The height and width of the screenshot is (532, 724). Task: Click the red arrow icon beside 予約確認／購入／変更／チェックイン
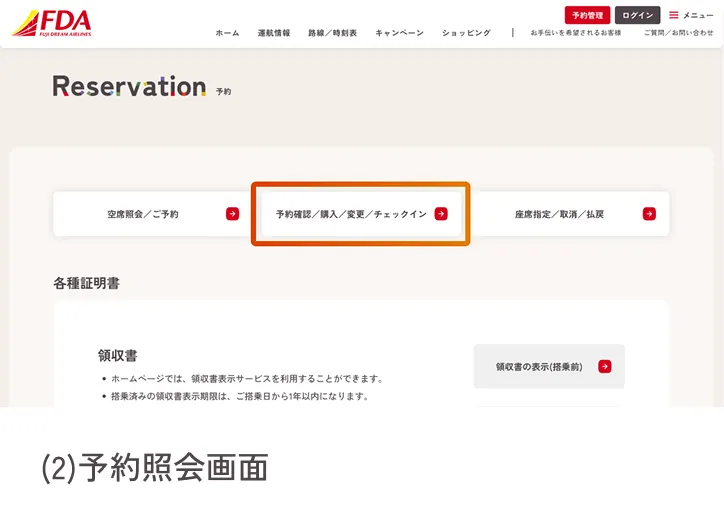point(441,214)
